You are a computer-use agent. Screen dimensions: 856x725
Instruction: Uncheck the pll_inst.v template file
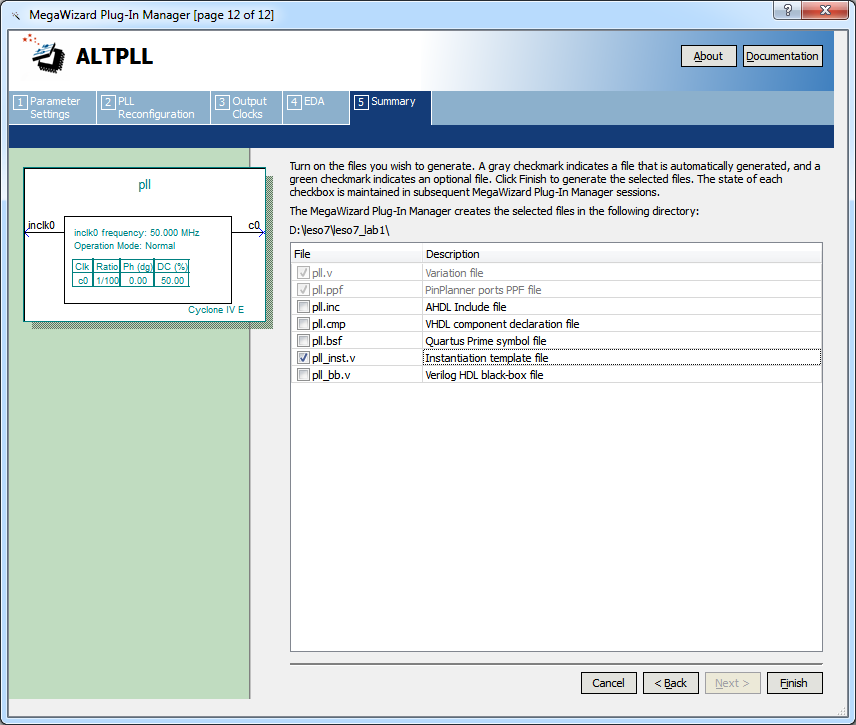(x=303, y=357)
